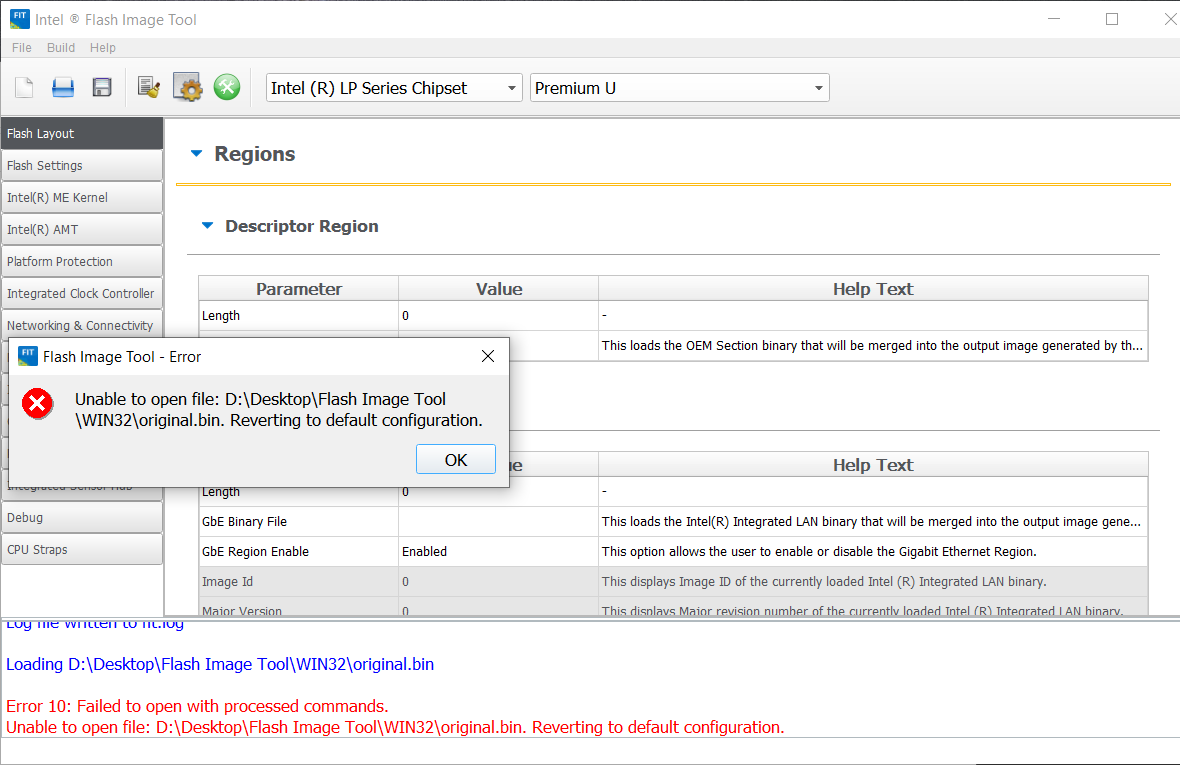The width and height of the screenshot is (1180, 765).
Task: Click the Open file toolbar icon
Action: coord(62,88)
